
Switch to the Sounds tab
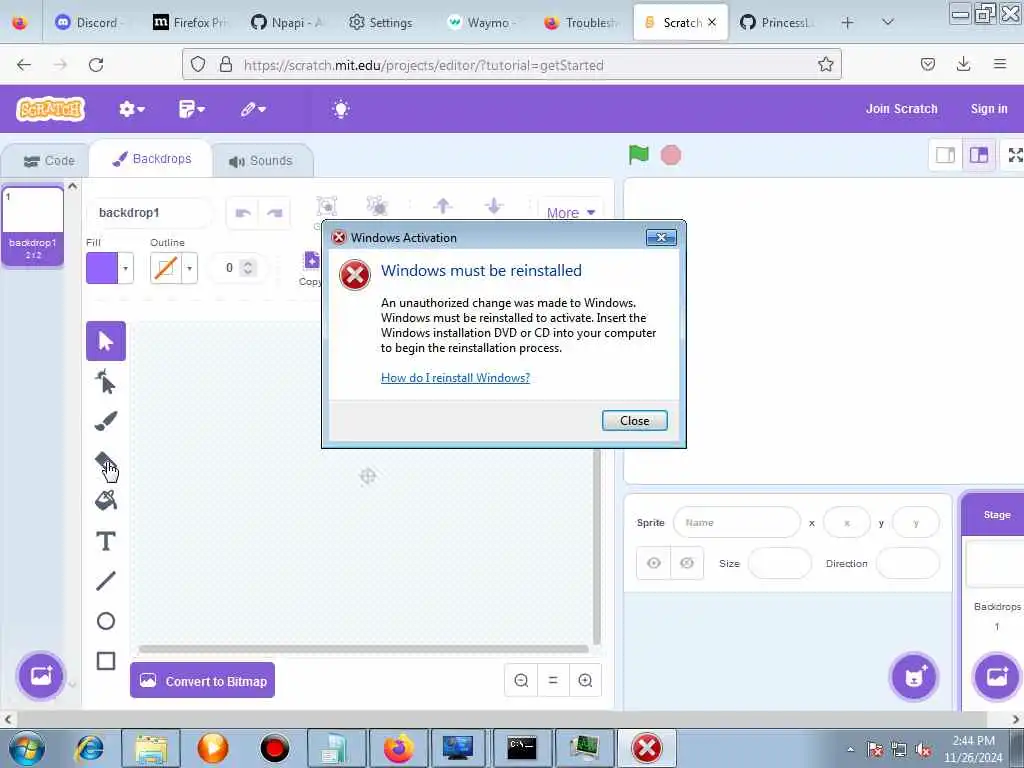click(261, 161)
